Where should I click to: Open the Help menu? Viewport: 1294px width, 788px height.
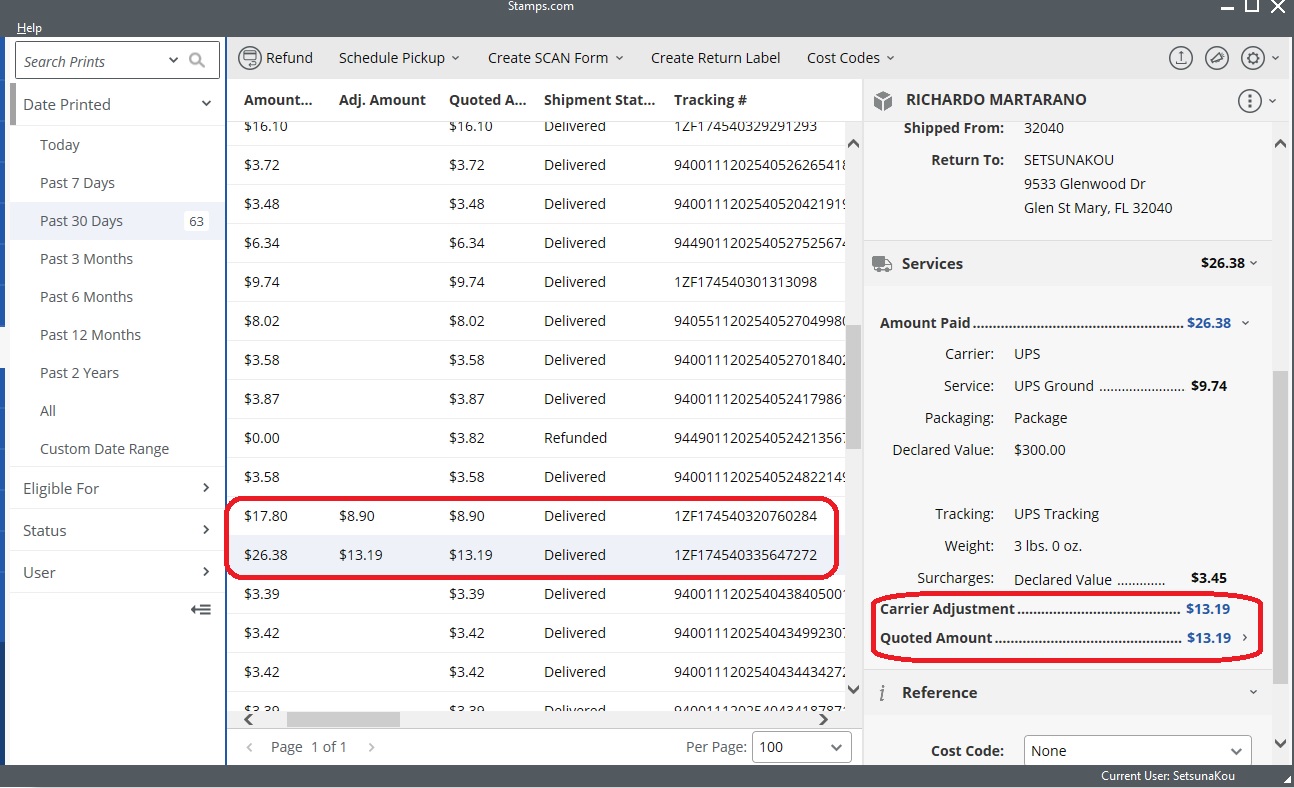(29, 28)
